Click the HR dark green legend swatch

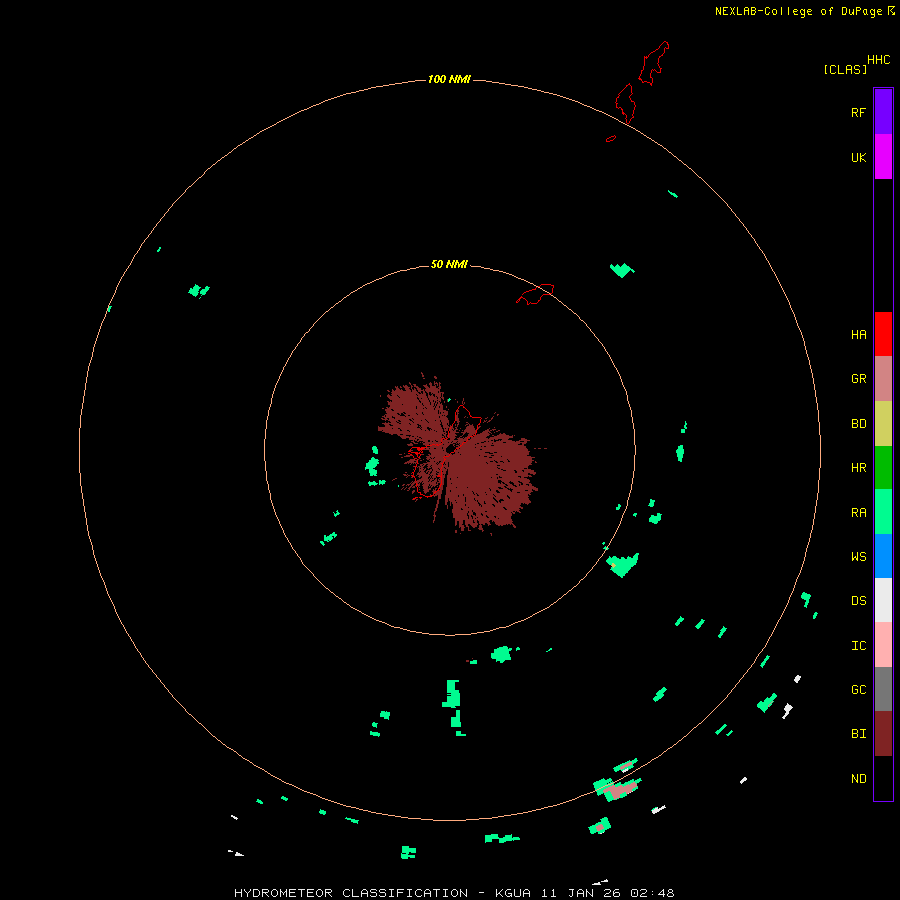pos(883,467)
